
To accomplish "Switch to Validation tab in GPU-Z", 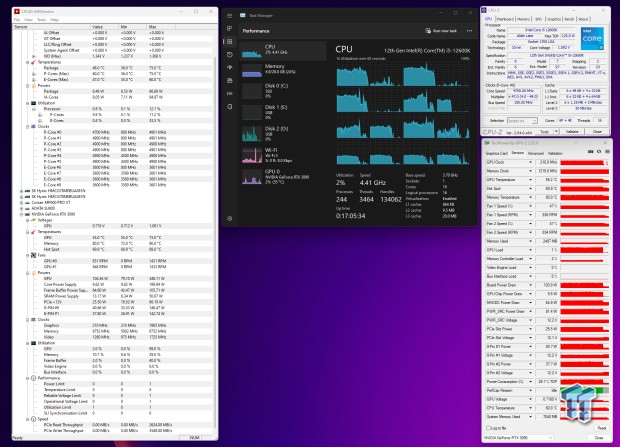I will pos(555,153).
